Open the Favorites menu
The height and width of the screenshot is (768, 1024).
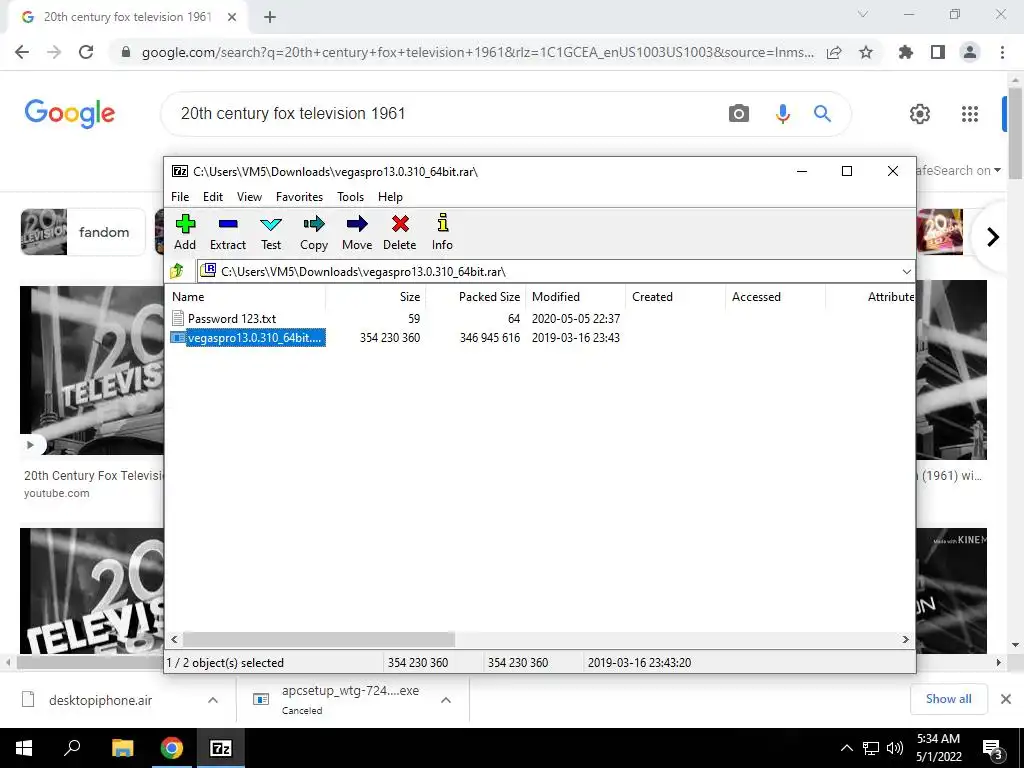[x=299, y=197]
